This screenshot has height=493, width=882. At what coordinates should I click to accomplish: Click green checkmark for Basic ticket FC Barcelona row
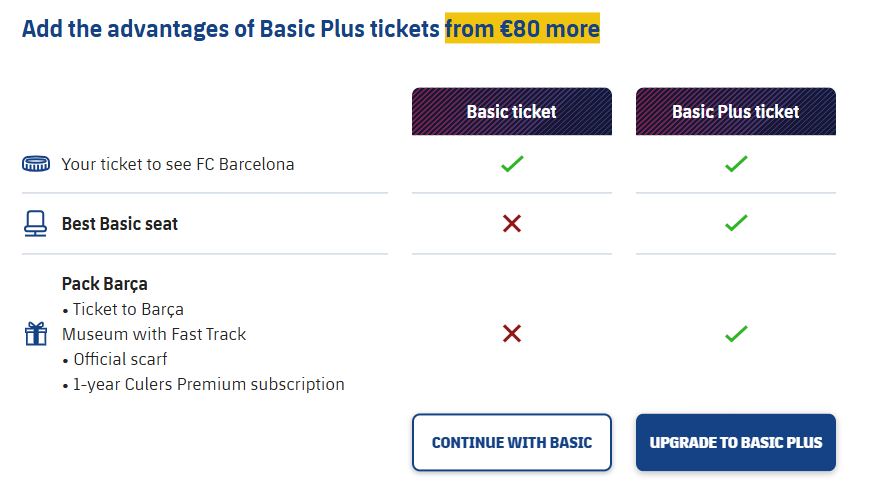(x=512, y=164)
